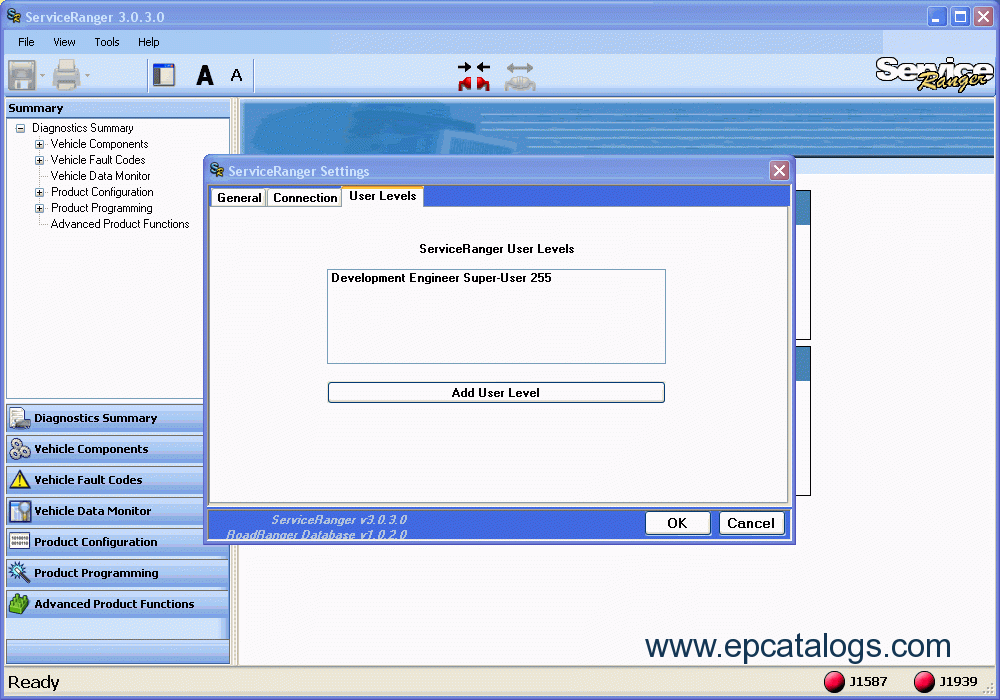Open the Product Programming navigation button

117,573
